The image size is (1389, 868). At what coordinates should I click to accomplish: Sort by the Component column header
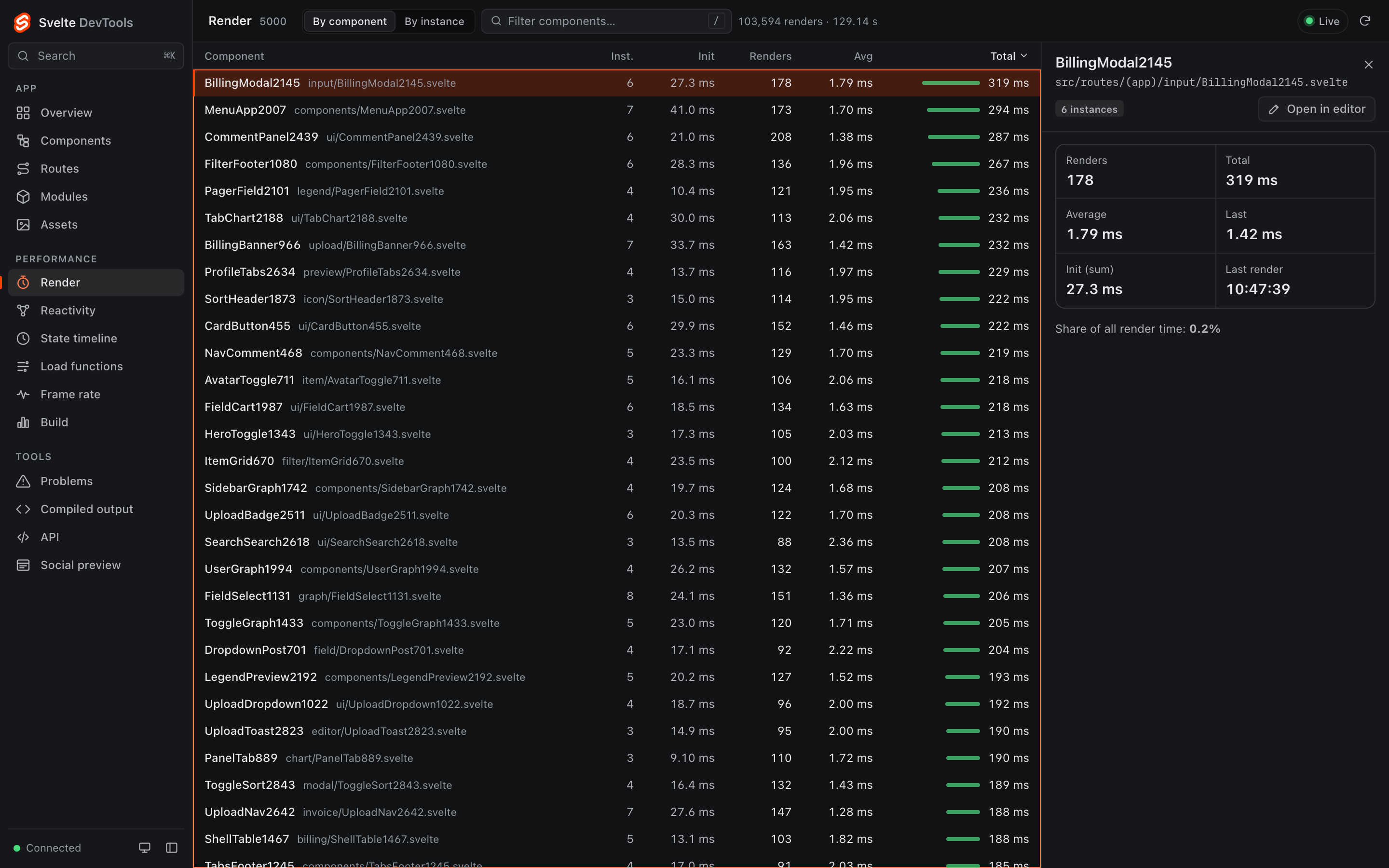click(x=234, y=55)
